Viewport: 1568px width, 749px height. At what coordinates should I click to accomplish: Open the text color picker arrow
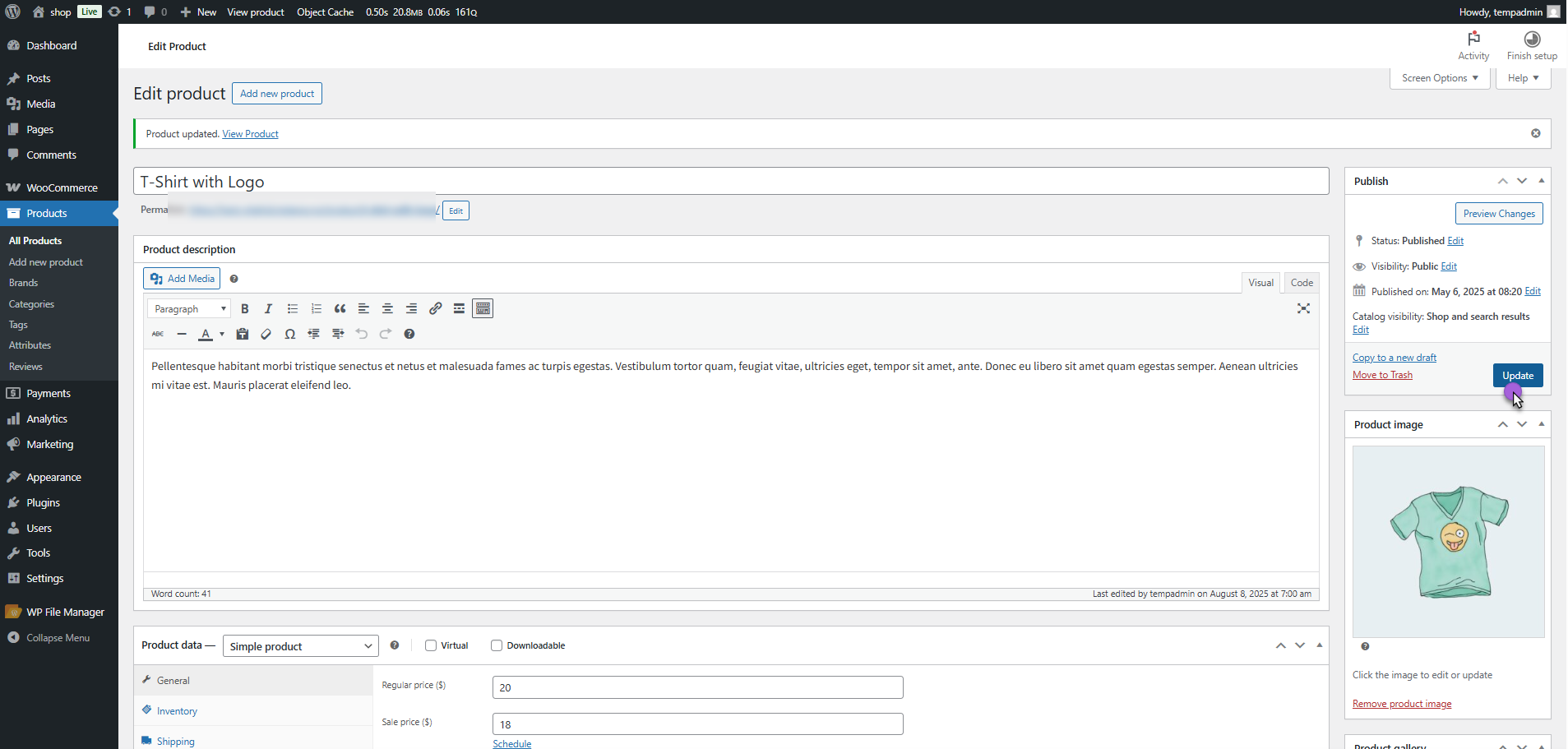222,335
